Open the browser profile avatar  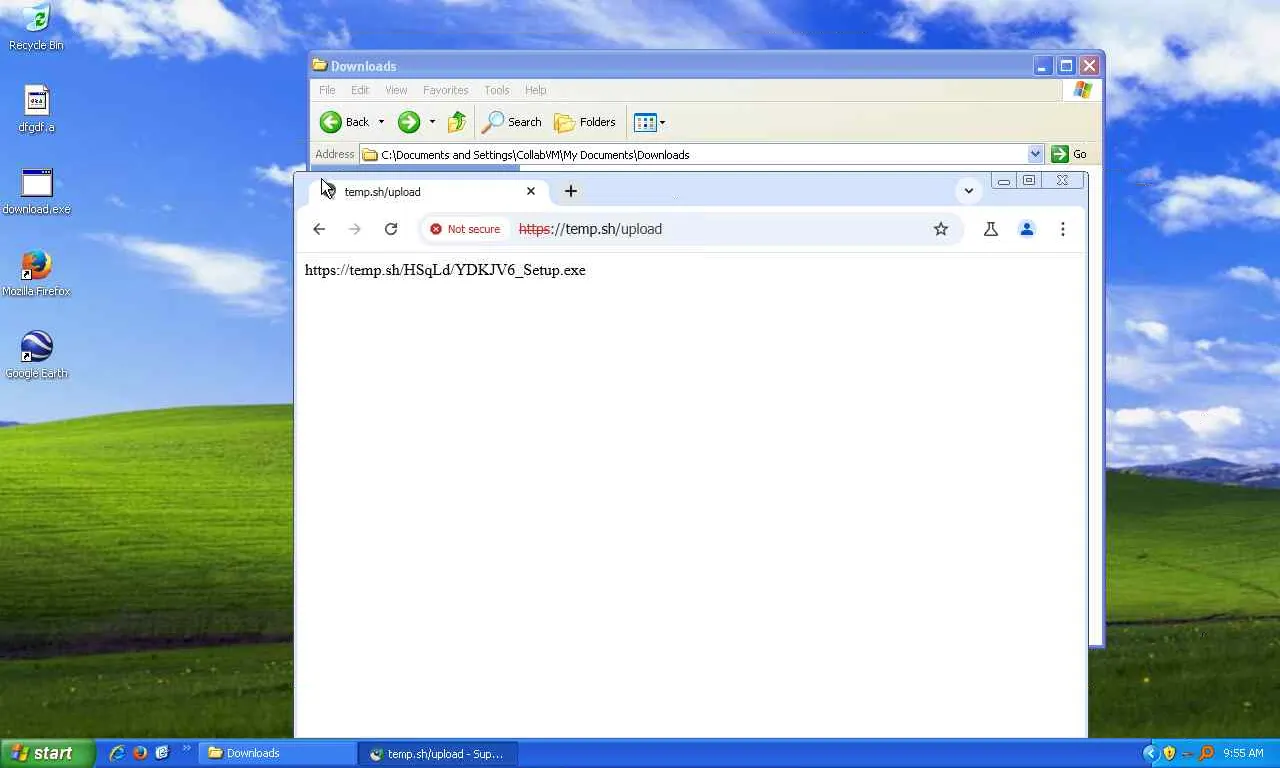click(1026, 229)
